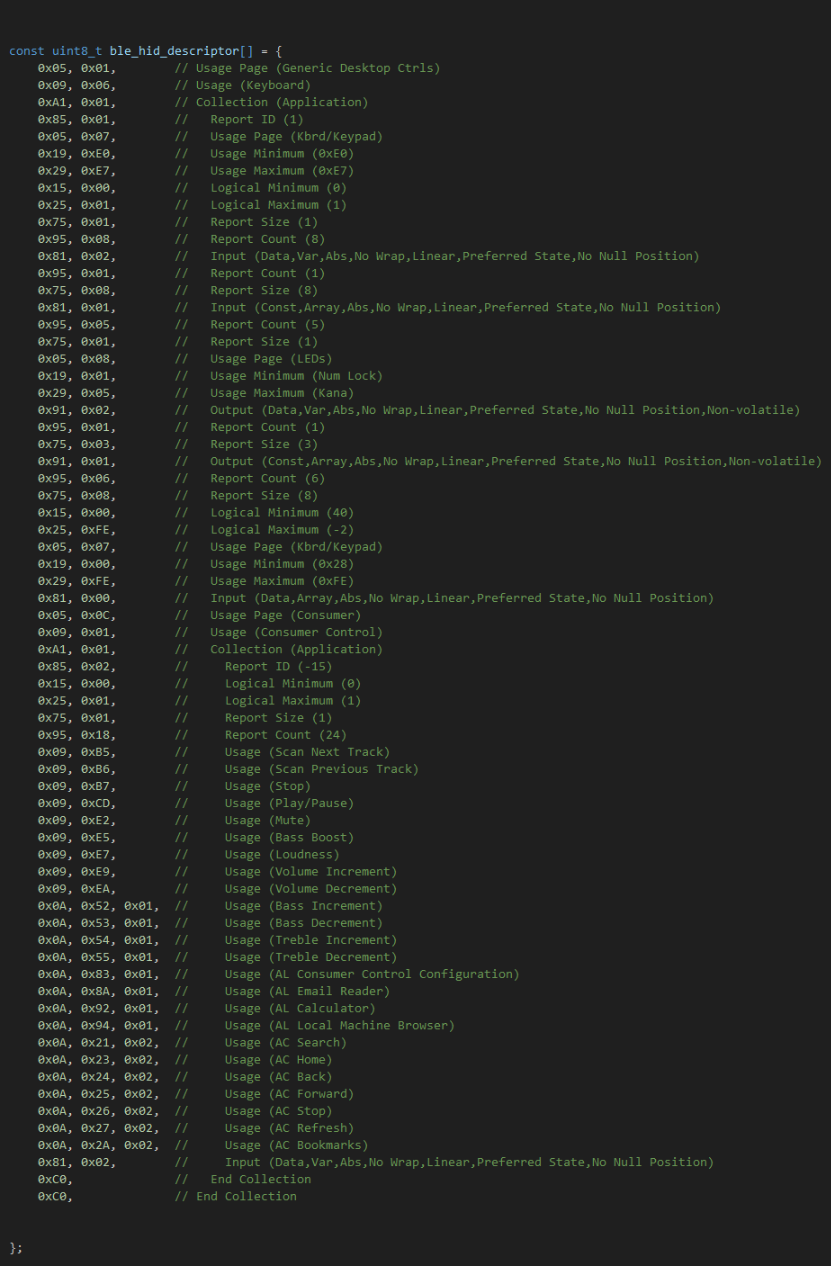
Task: Click comment 'Usage (Play/Pause)'
Action: [x=289, y=803]
